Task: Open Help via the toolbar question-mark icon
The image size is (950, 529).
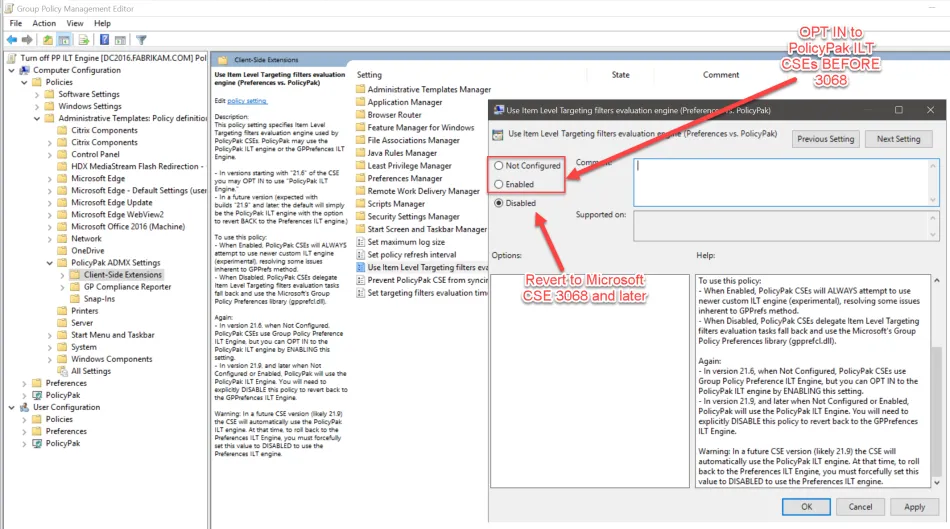Action: pyautogui.click(x=102, y=40)
